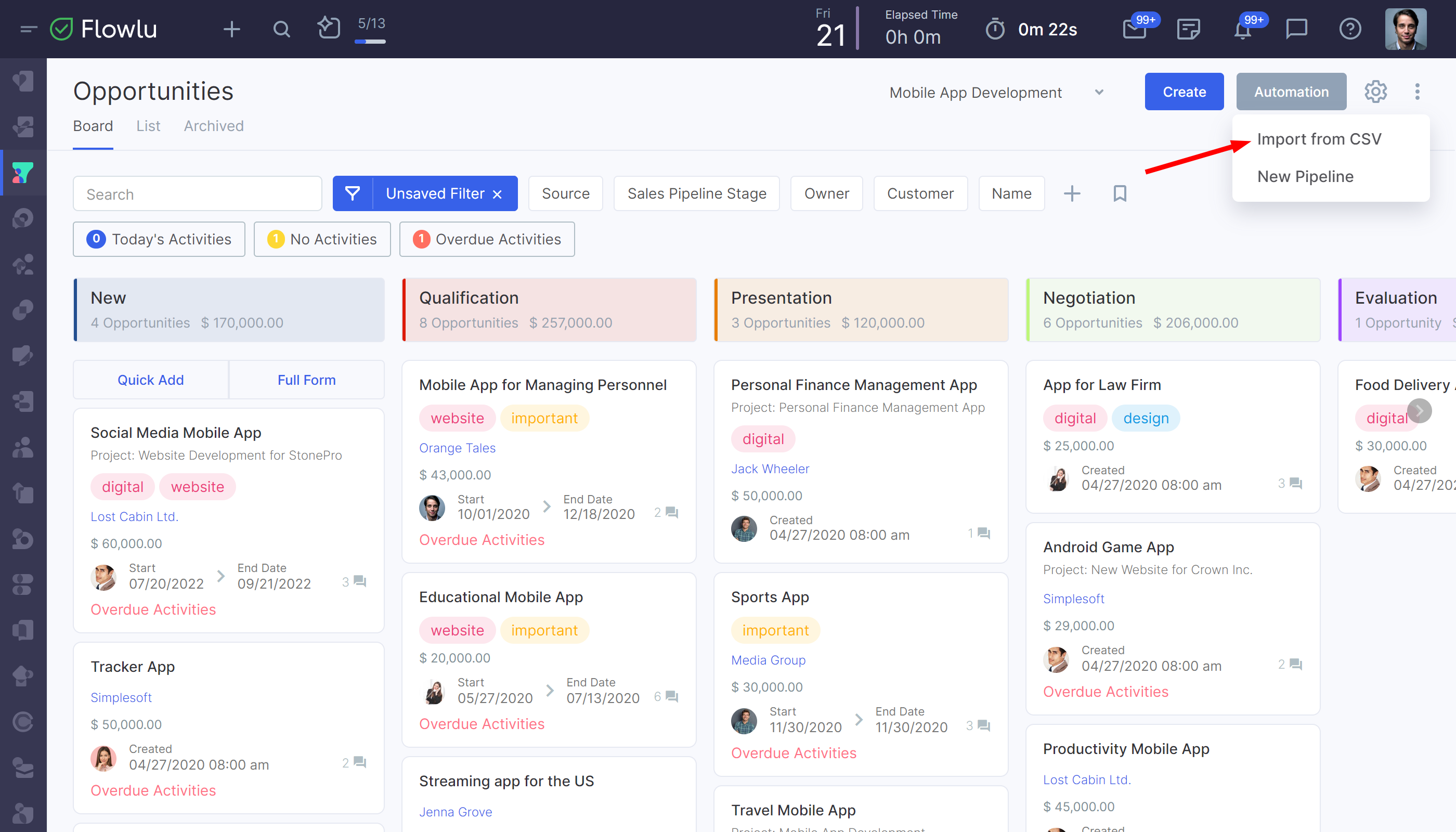Toggle Today's Activities filter
Screen dimensions: 1456x832
tap(159, 239)
